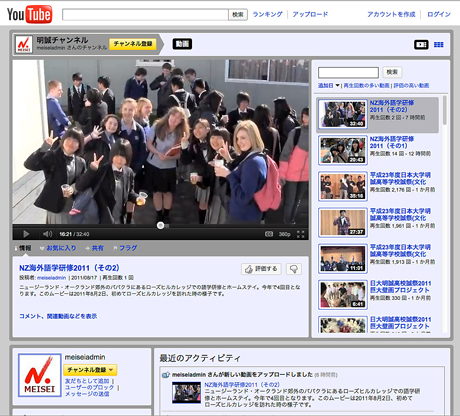Open the ランキング link
The image size is (460, 416).
267,14
